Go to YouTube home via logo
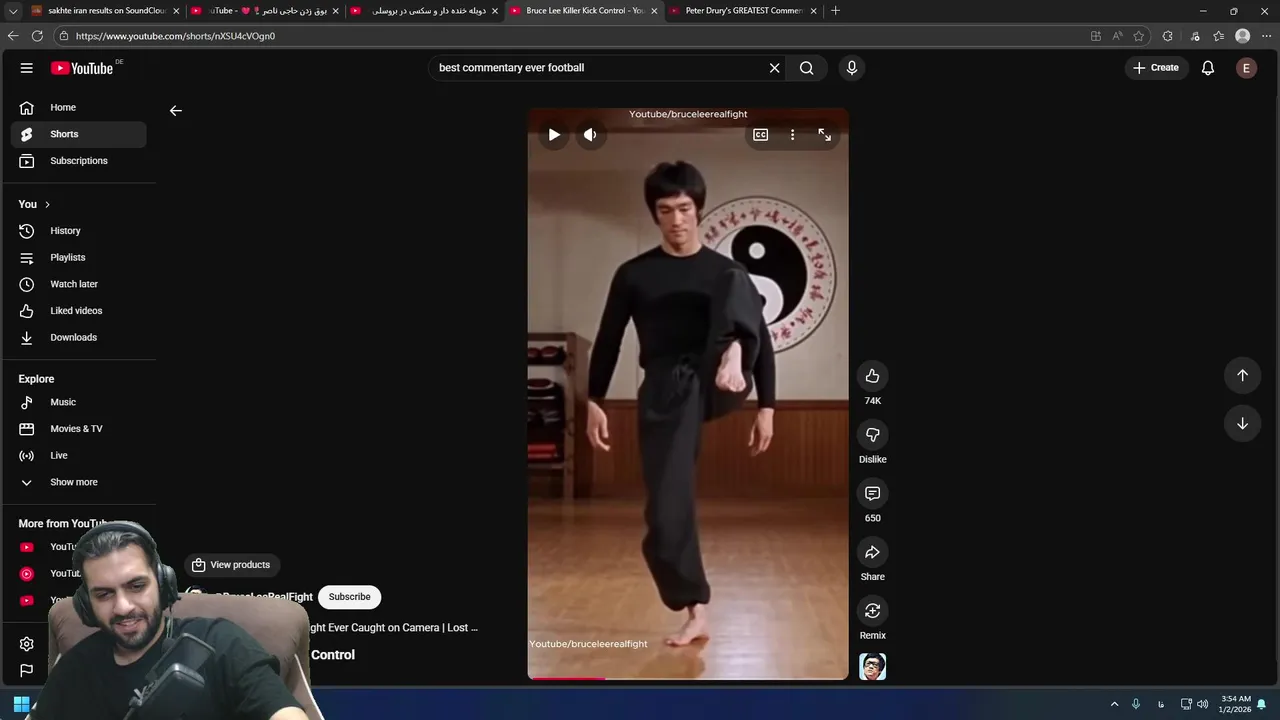Image resolution: width=1280 pixels, height=720 pixels. (x=82, y=68)
